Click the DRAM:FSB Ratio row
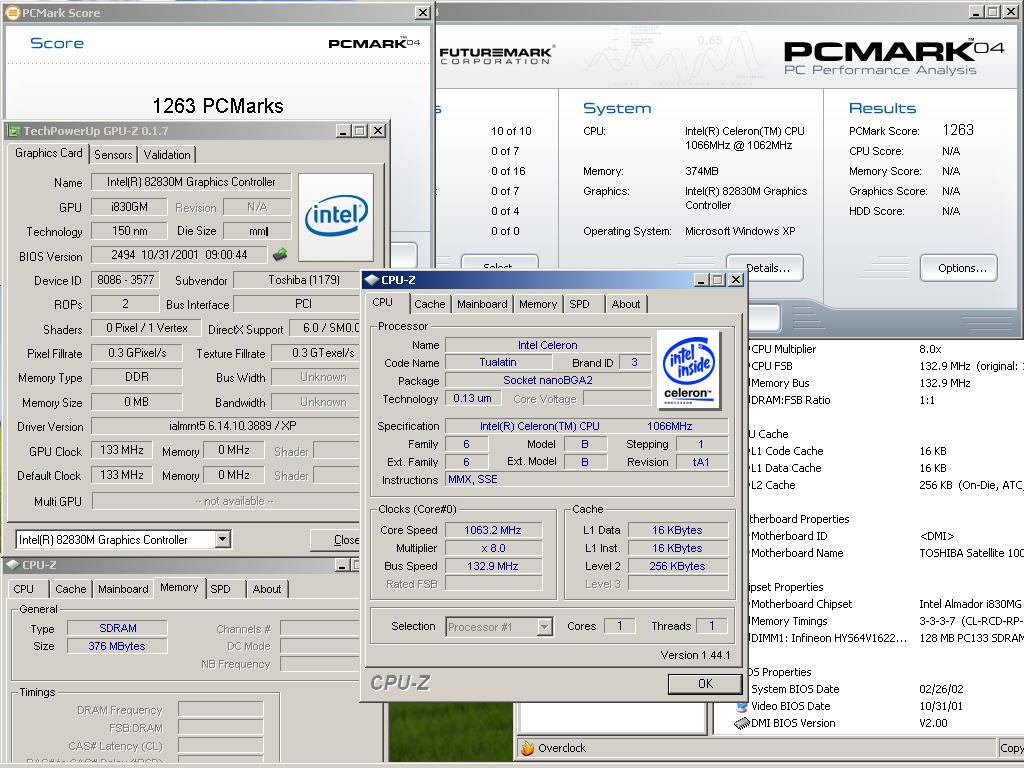1024x768 pixels. click(886, 400)
